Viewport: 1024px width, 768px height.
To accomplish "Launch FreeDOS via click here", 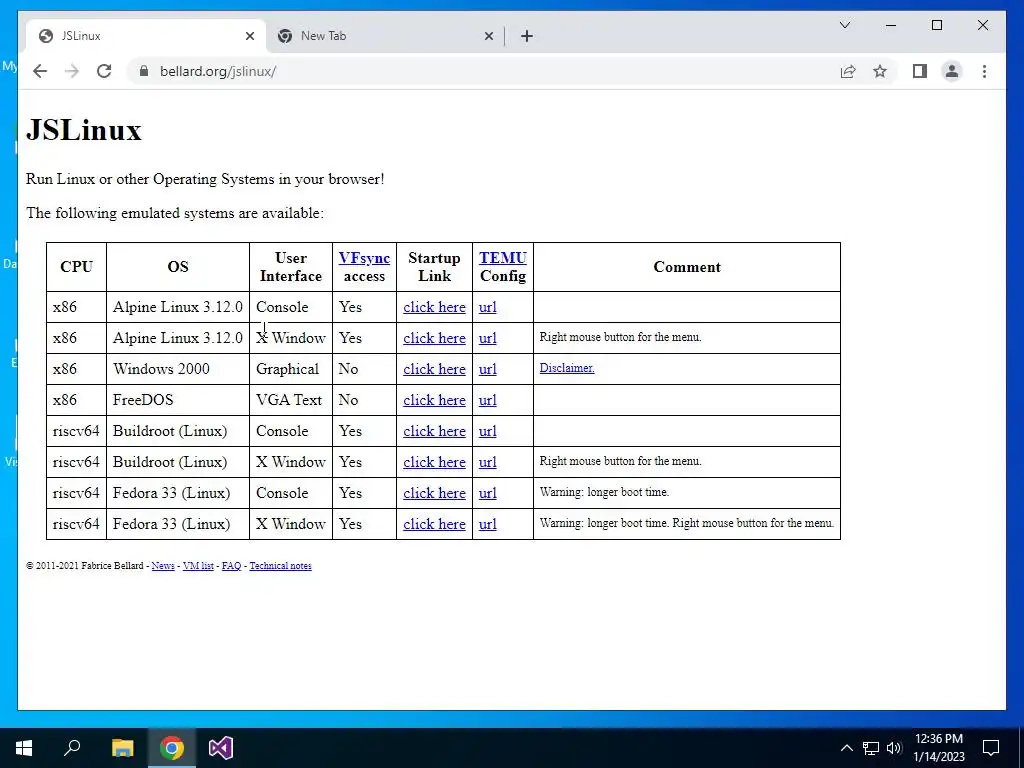I will pos(434,400).
